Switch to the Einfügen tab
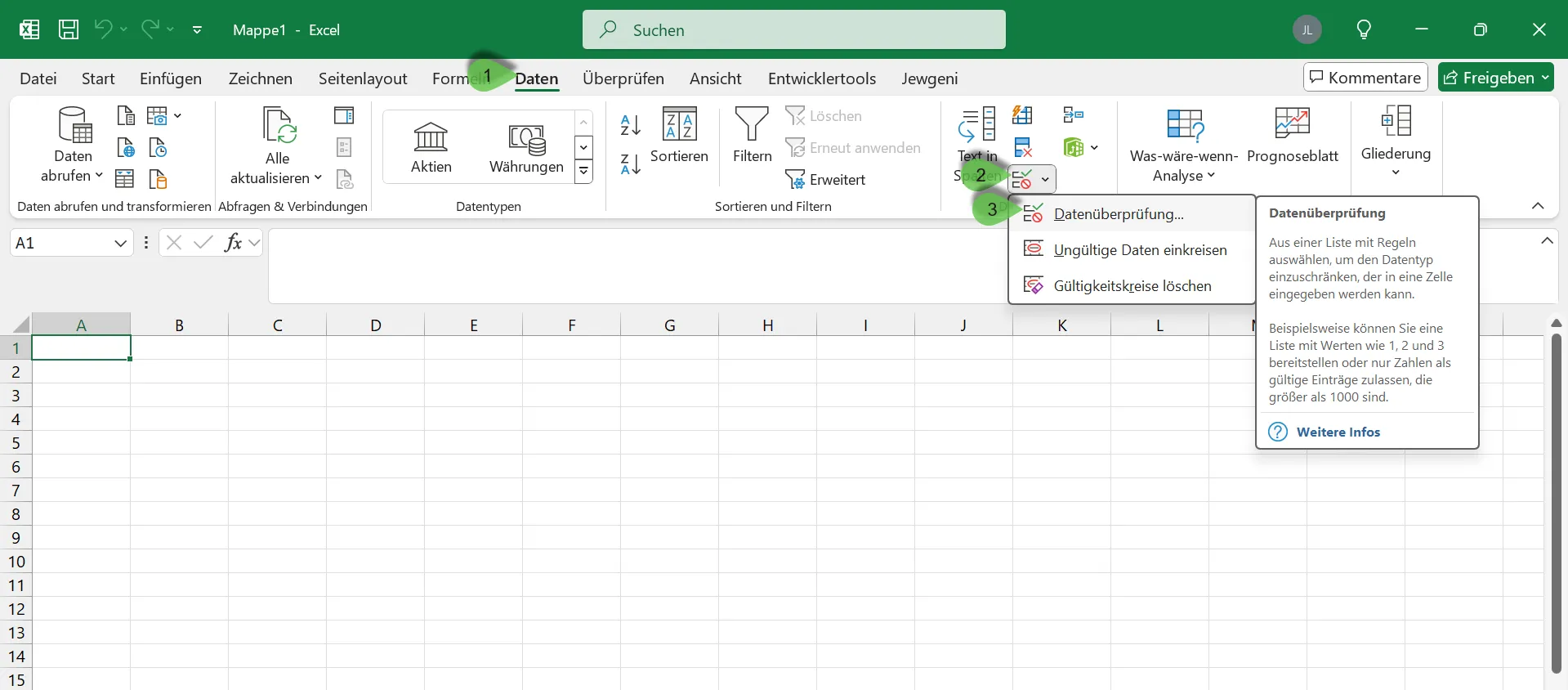 click(x=171, y=78)
